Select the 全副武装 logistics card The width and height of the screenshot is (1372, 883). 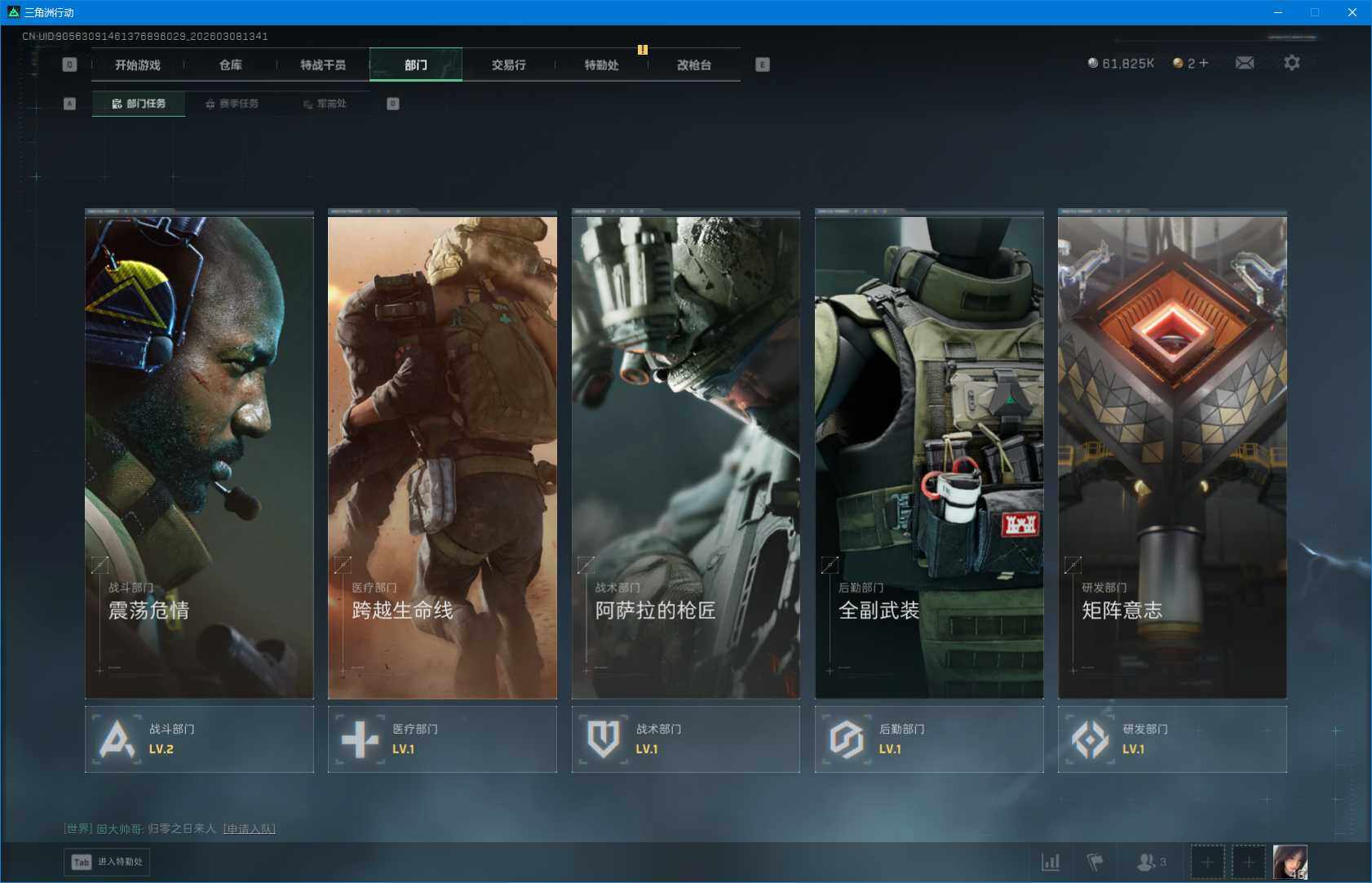pyautogui.click(x=928, y=457)
